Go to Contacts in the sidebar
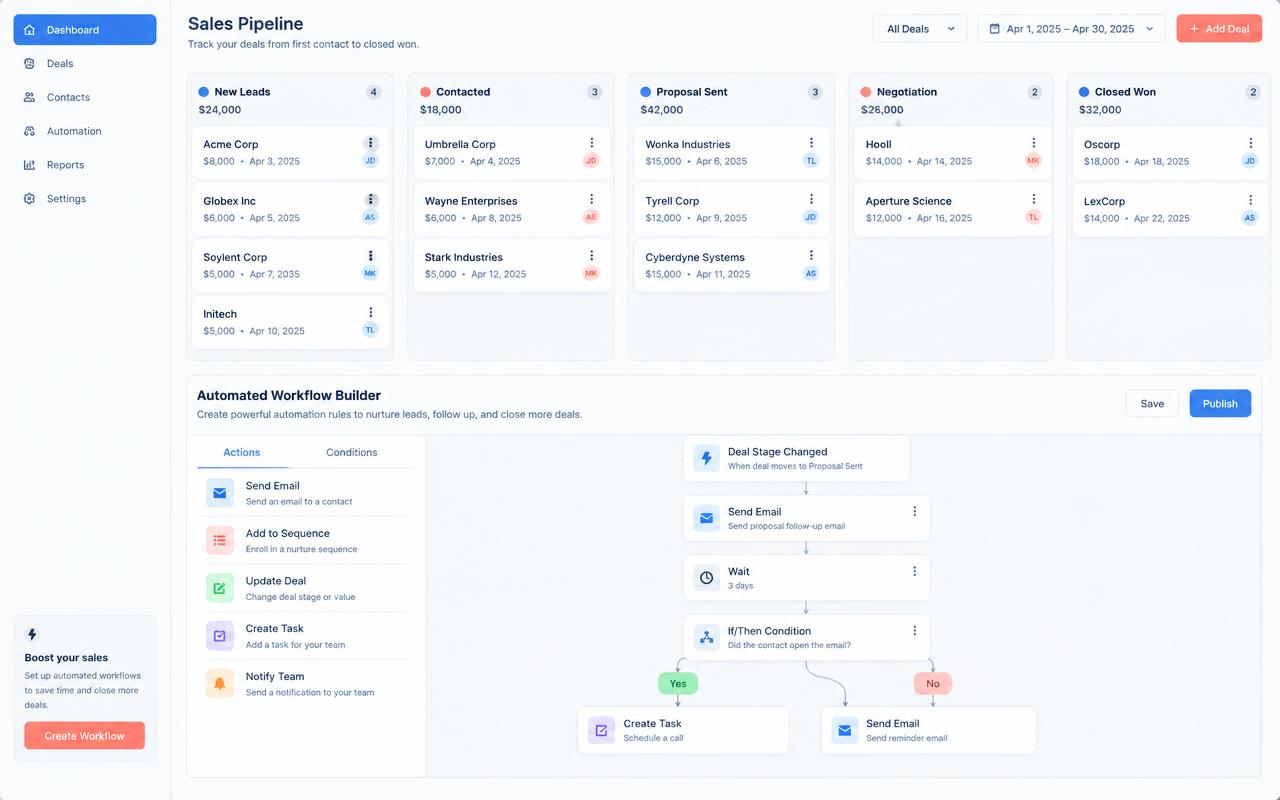 click(85, 98)
